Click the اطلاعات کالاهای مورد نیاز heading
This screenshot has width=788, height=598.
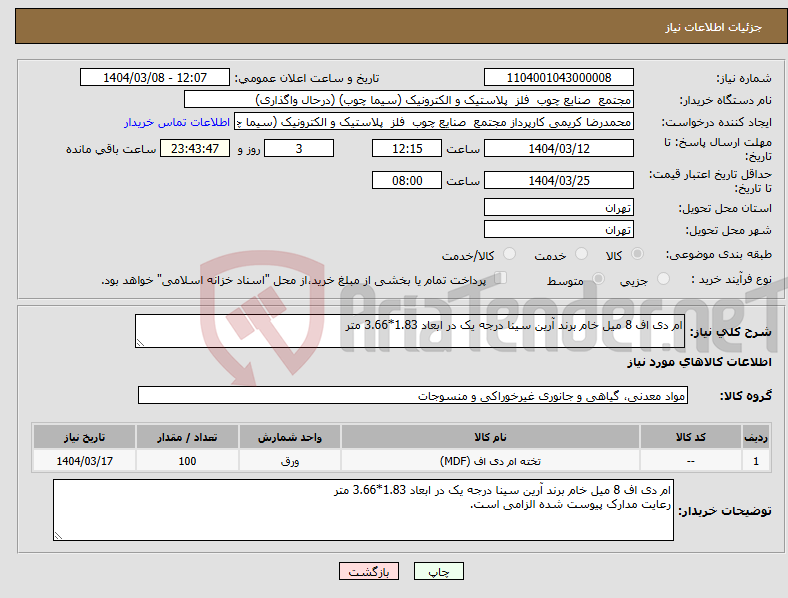click(699, 362)
